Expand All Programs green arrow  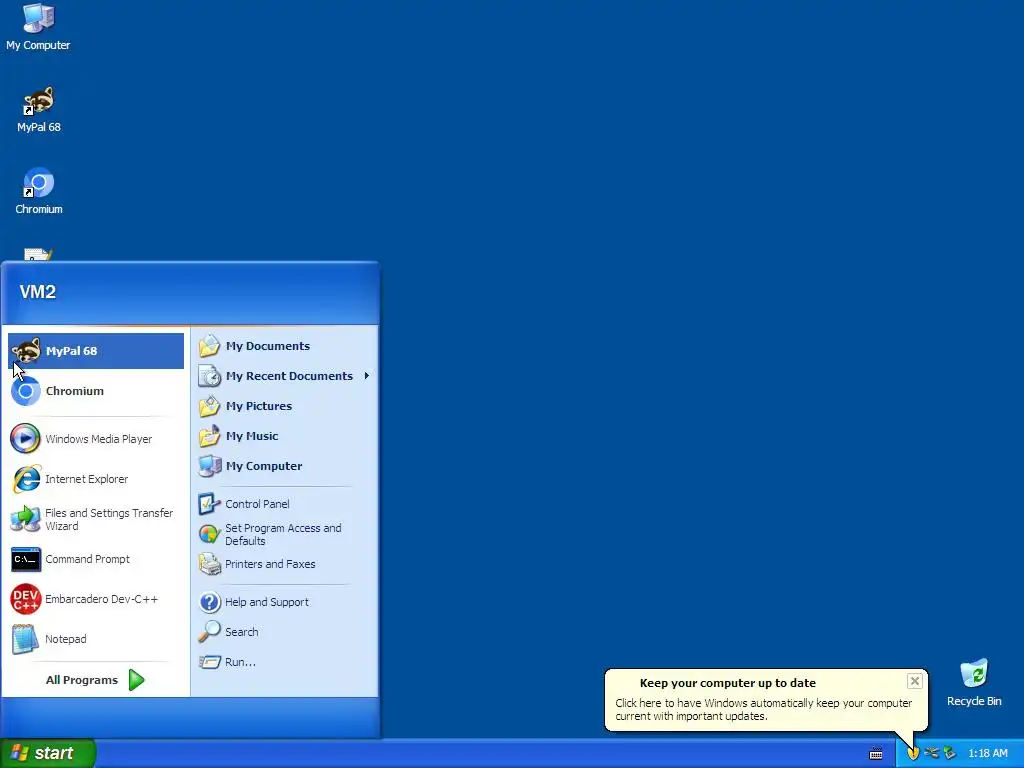coord(136,680)
